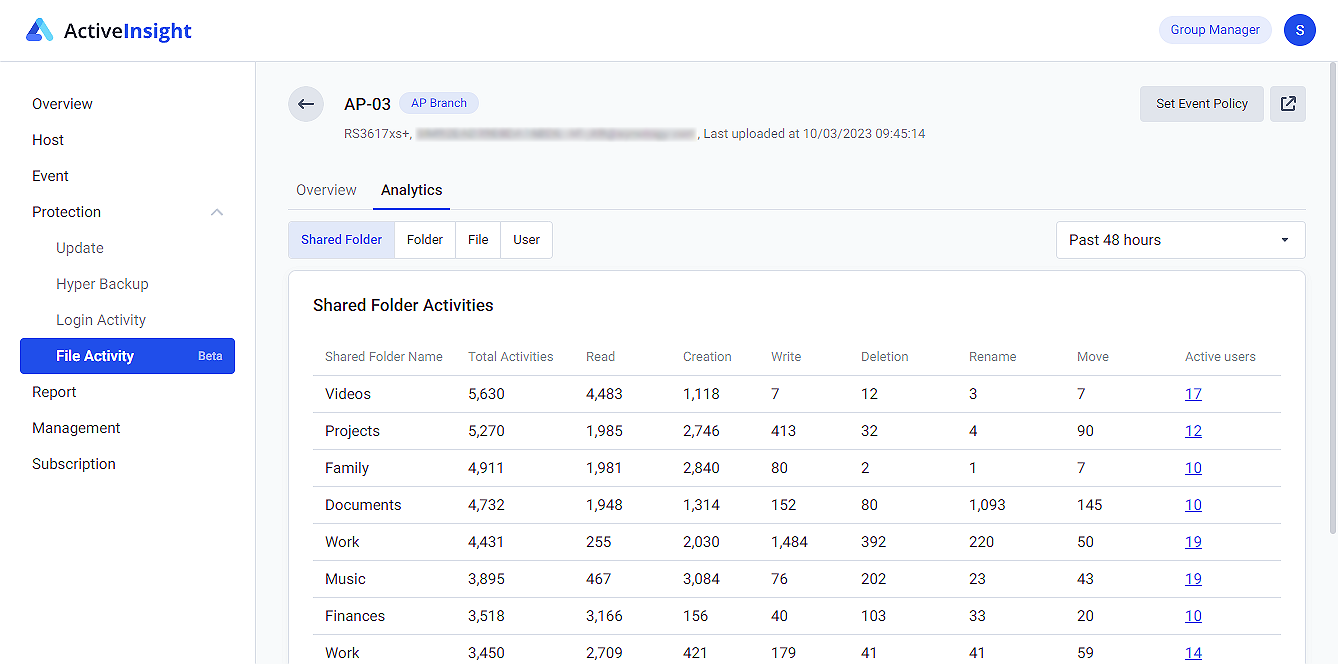
Task: Click the Deletion column header
Action: click(884, 357)
